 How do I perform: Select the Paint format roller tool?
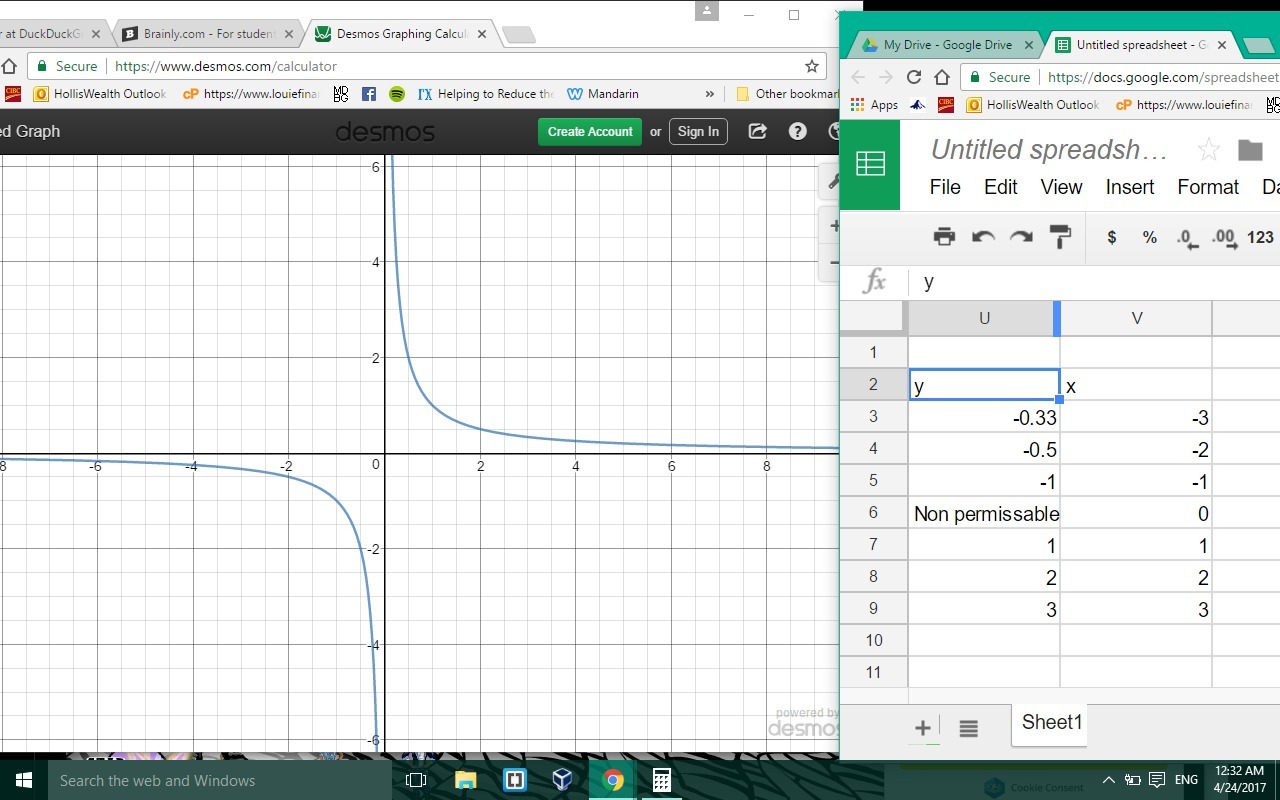pos(1060,237)
